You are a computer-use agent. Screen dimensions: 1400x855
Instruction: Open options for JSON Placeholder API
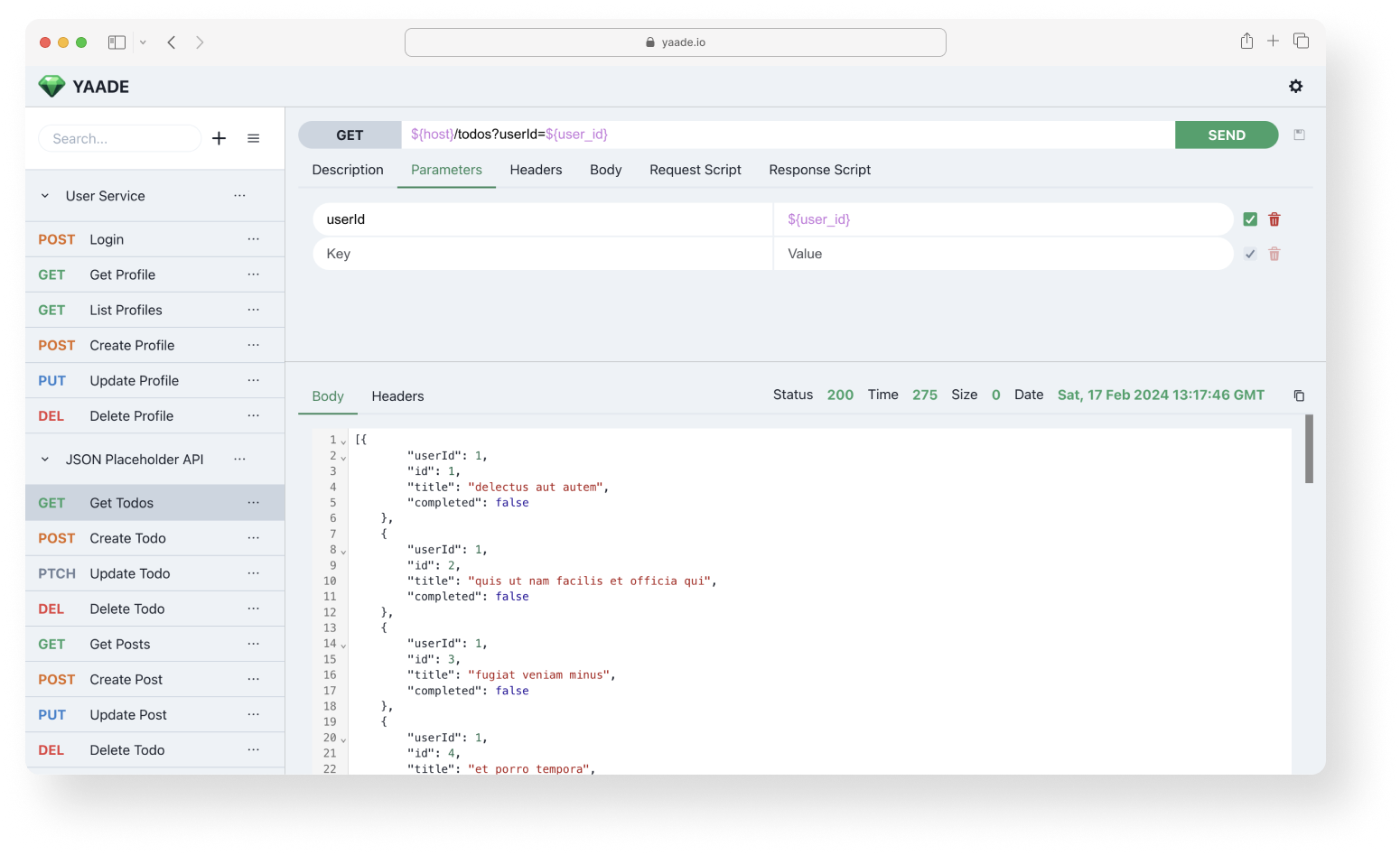239,459
